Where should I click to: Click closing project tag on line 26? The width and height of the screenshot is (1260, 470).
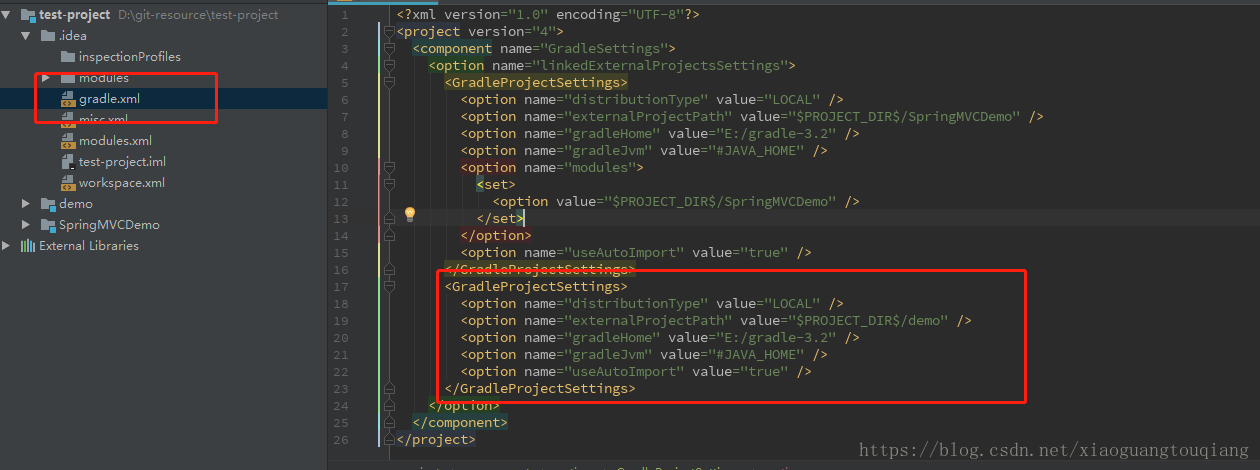point(436,439)
